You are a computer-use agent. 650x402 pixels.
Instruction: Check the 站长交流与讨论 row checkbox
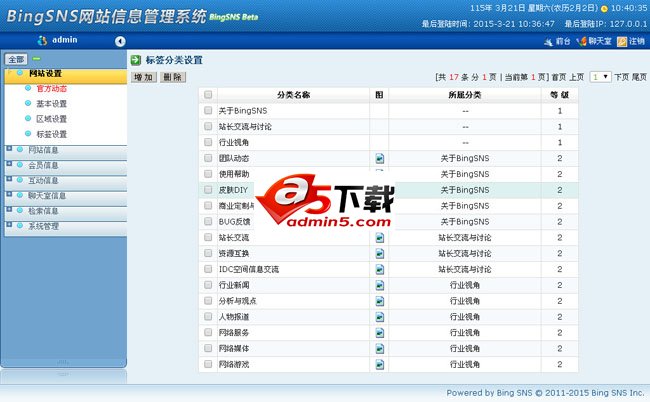(208, 126)
